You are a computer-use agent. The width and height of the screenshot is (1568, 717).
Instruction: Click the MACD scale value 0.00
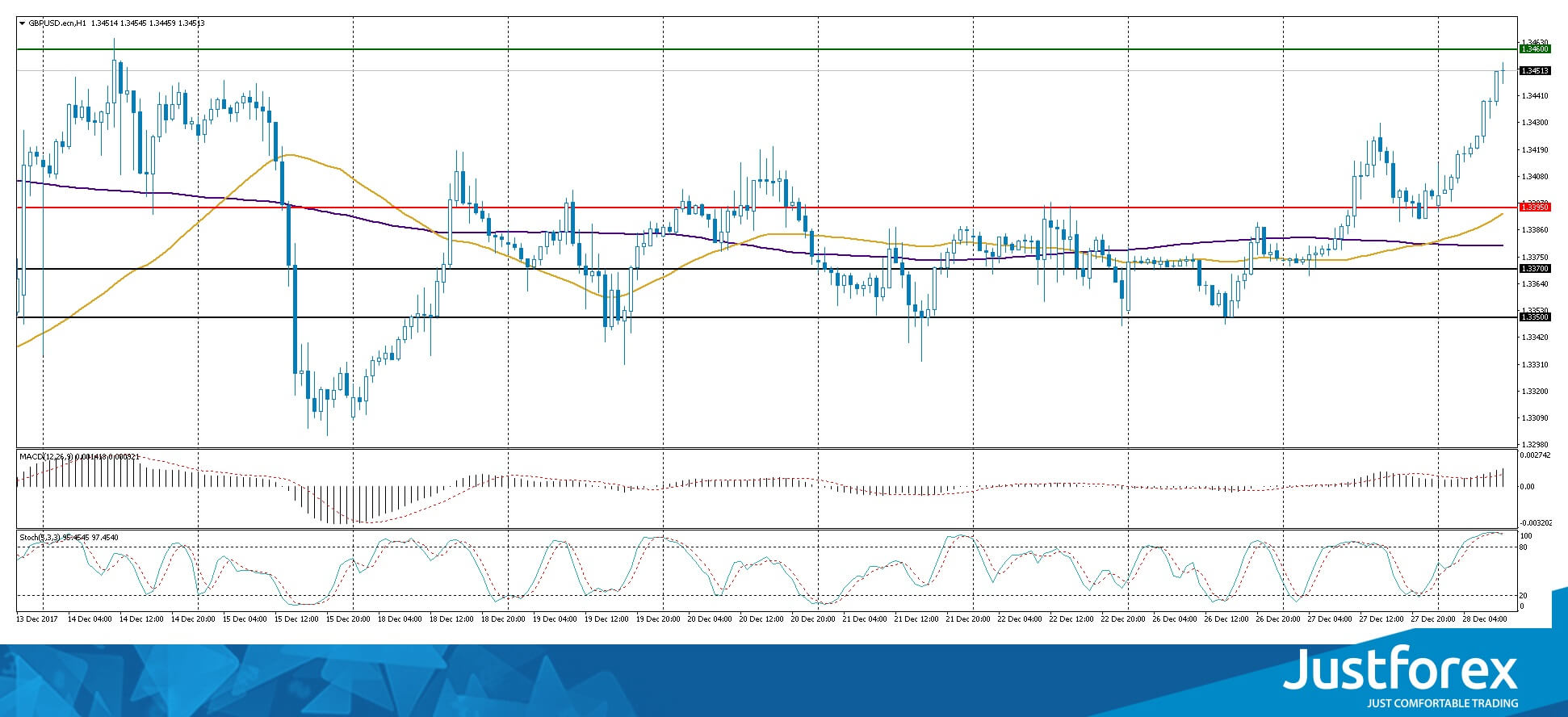1528,487
